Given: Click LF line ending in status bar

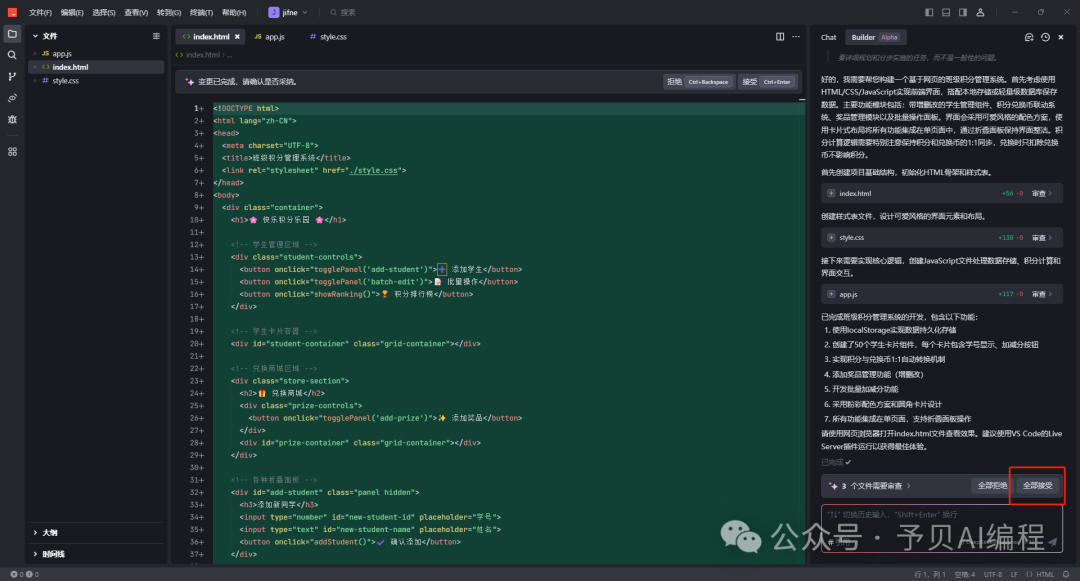Looking at the screenshot, I should coord(1014,574).
